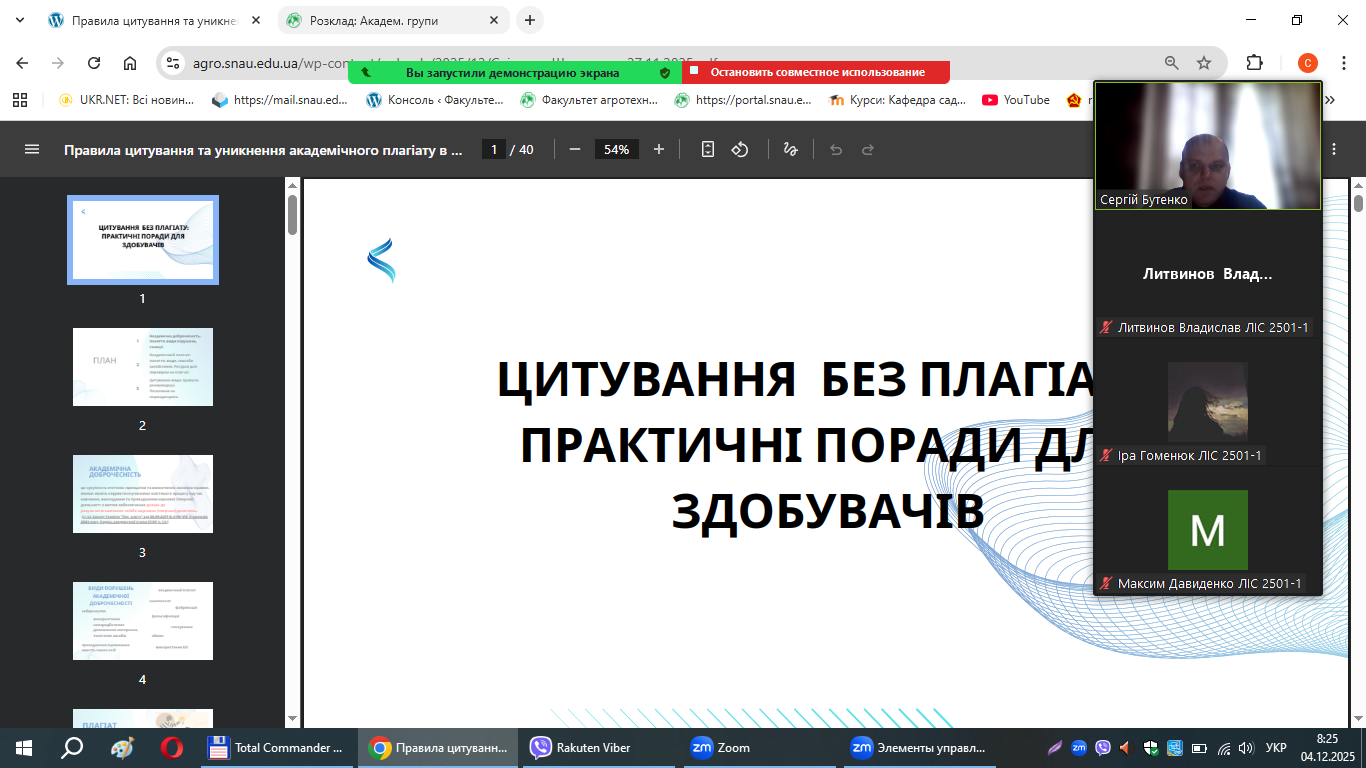Open the Chrome Extensions puzzle icon
This screenshot has width=1366, height=768.
[1254, 63]
